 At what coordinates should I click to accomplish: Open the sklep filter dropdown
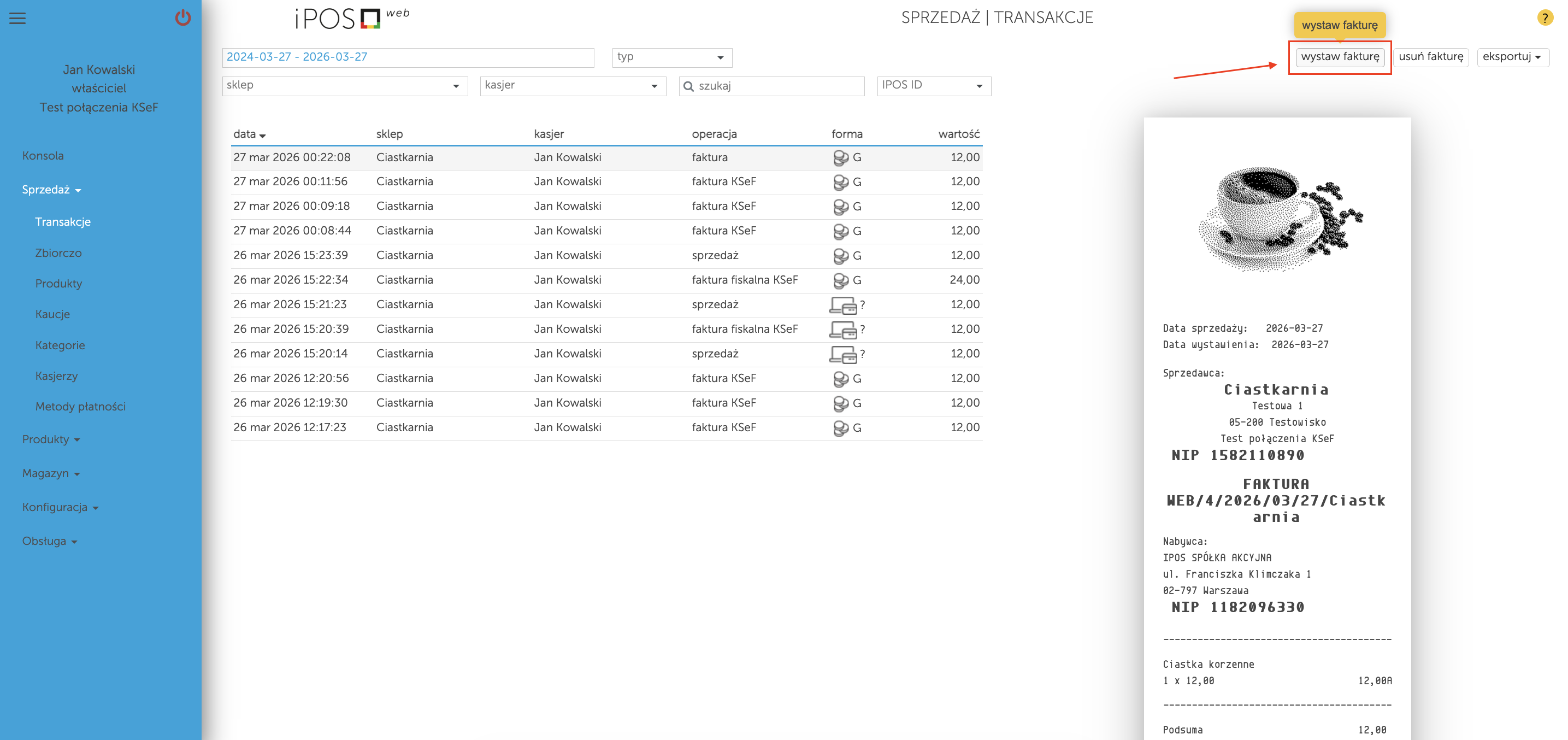[x=345, y=86]
